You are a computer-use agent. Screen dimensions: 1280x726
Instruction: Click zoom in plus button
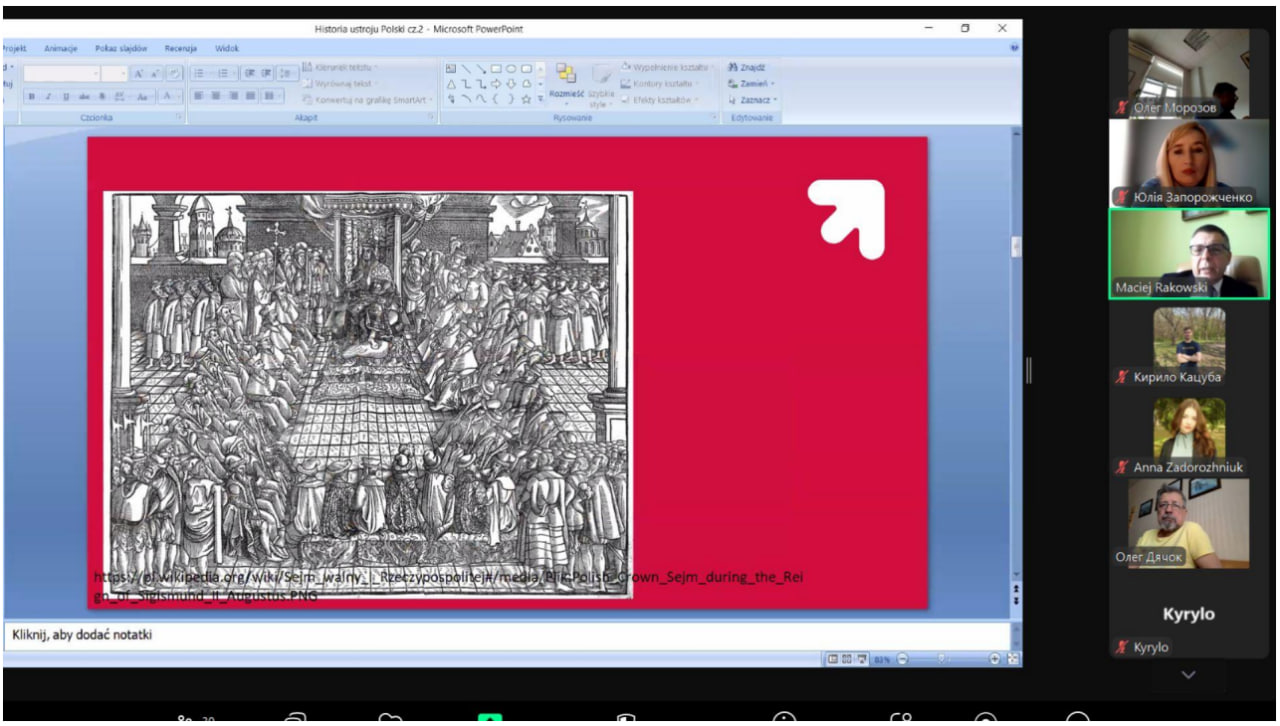coord(995,658)
